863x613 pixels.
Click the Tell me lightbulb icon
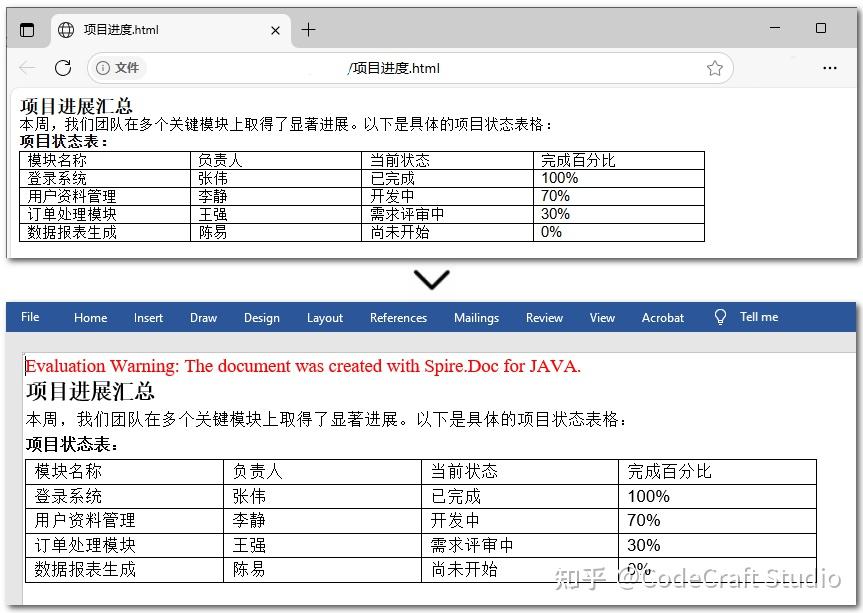click(720, 317)
